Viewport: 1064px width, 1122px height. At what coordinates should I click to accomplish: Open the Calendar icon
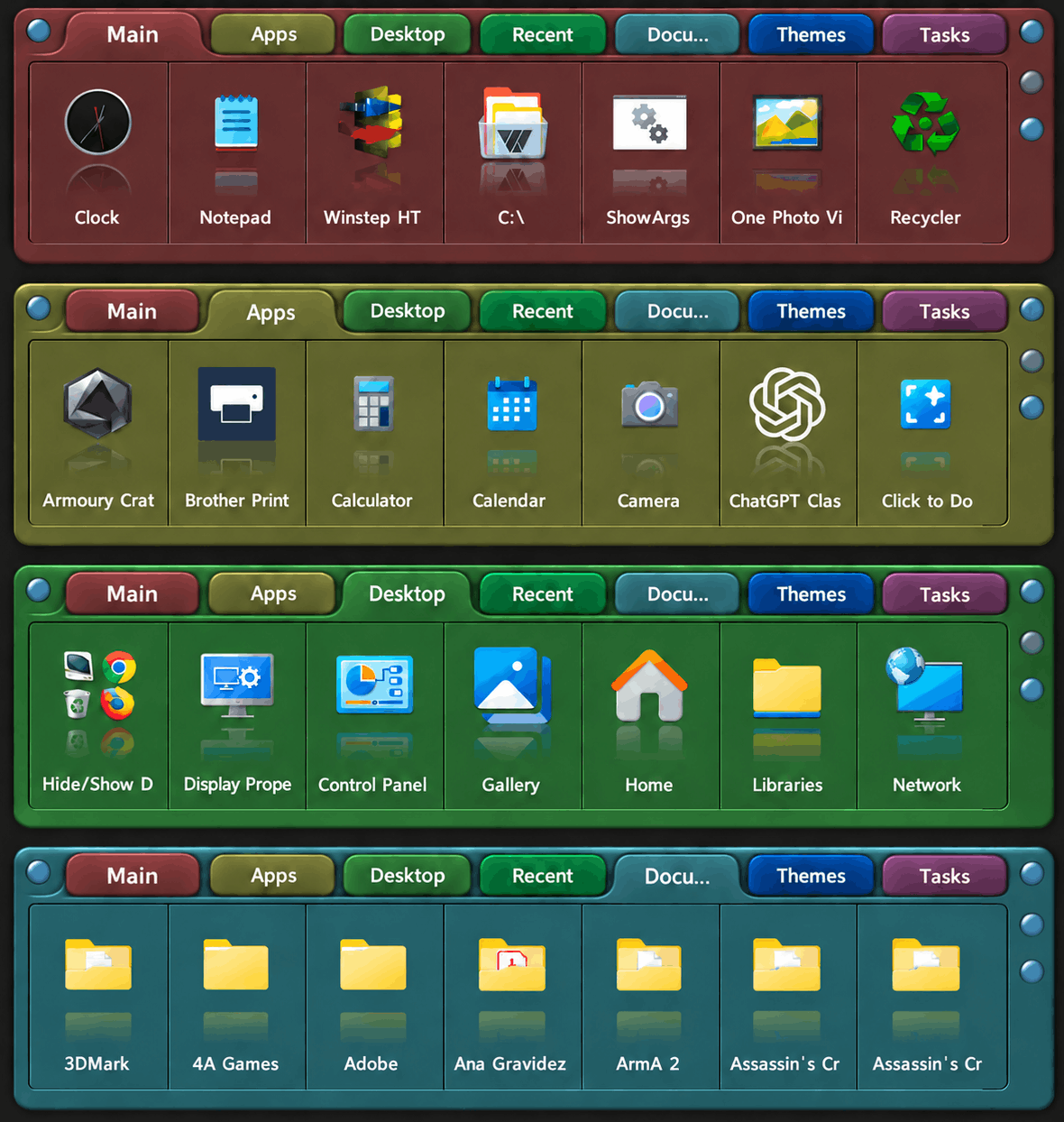[x=512, y=403]
